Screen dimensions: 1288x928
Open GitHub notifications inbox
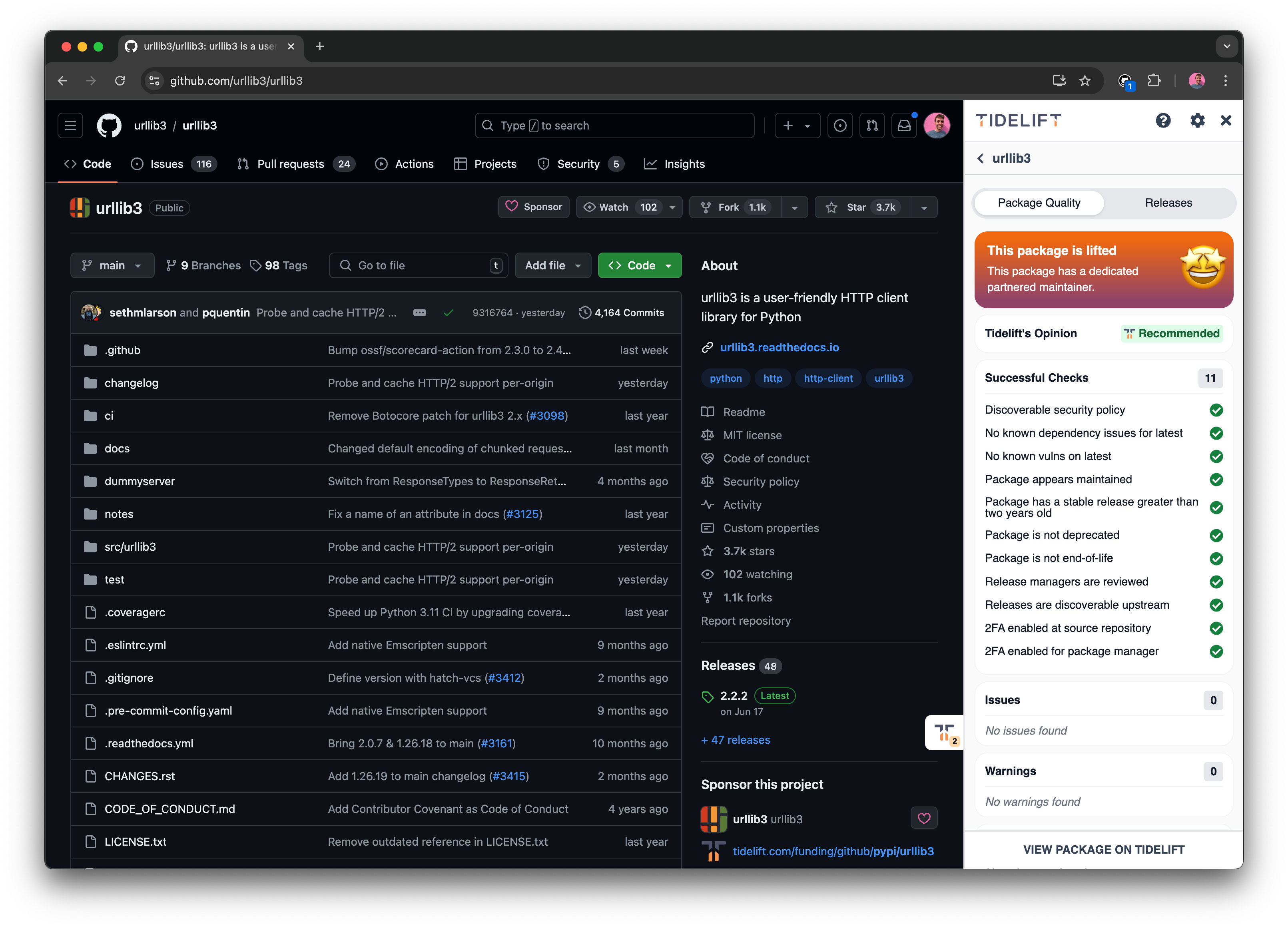[903, 125]
